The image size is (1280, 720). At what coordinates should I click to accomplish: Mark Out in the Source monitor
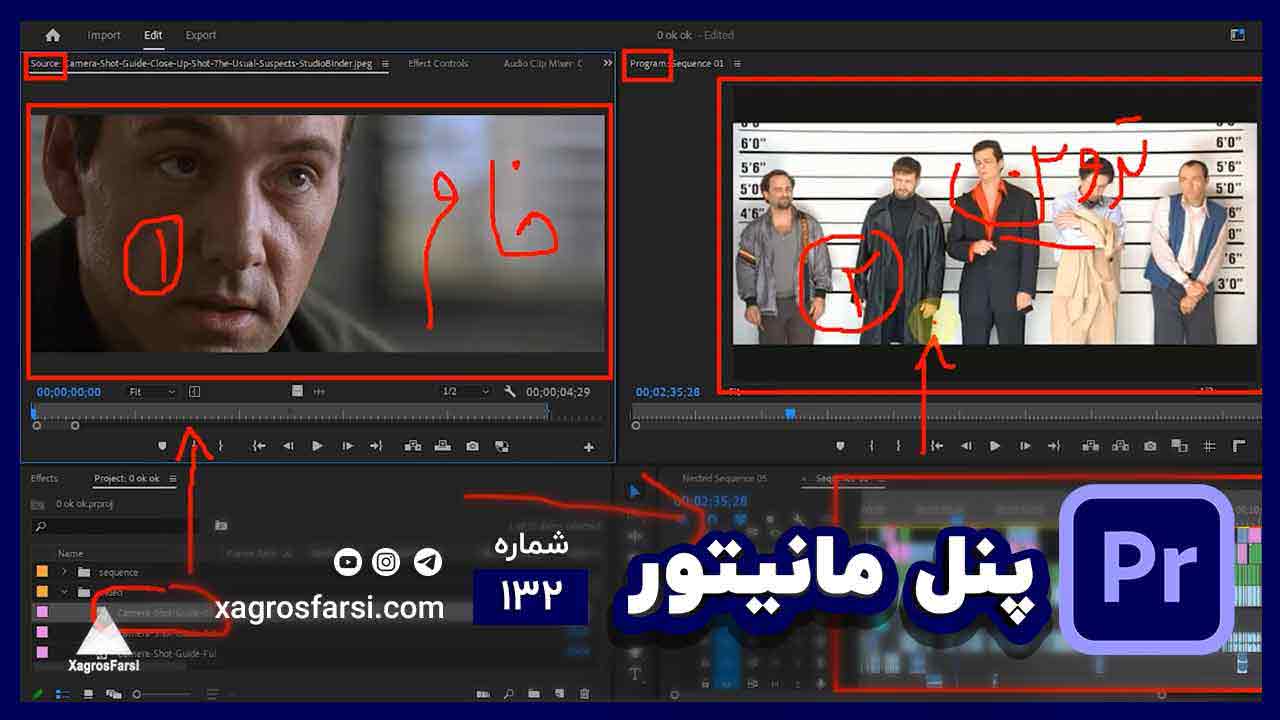[x=220, y=446]
